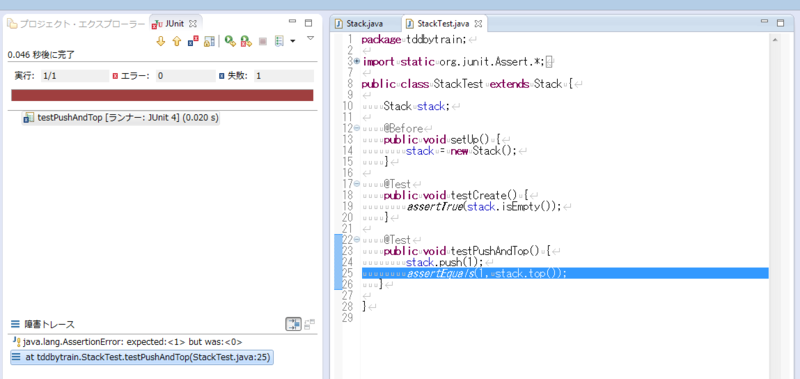
Task: Click the red JUnit progress bar
Action: pos(162,95)
